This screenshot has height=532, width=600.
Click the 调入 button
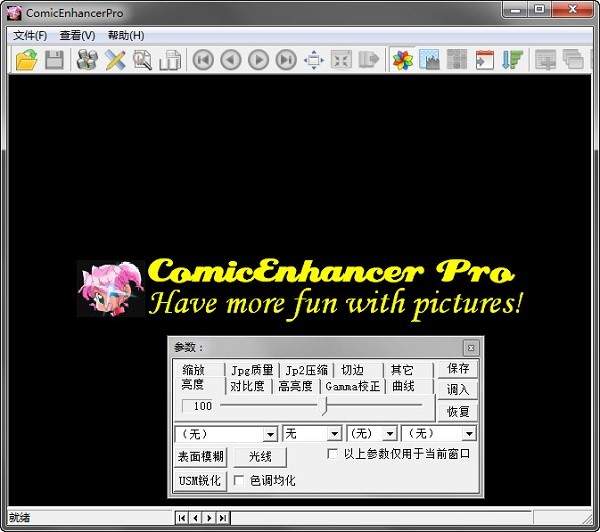click(x=458, y=390)
